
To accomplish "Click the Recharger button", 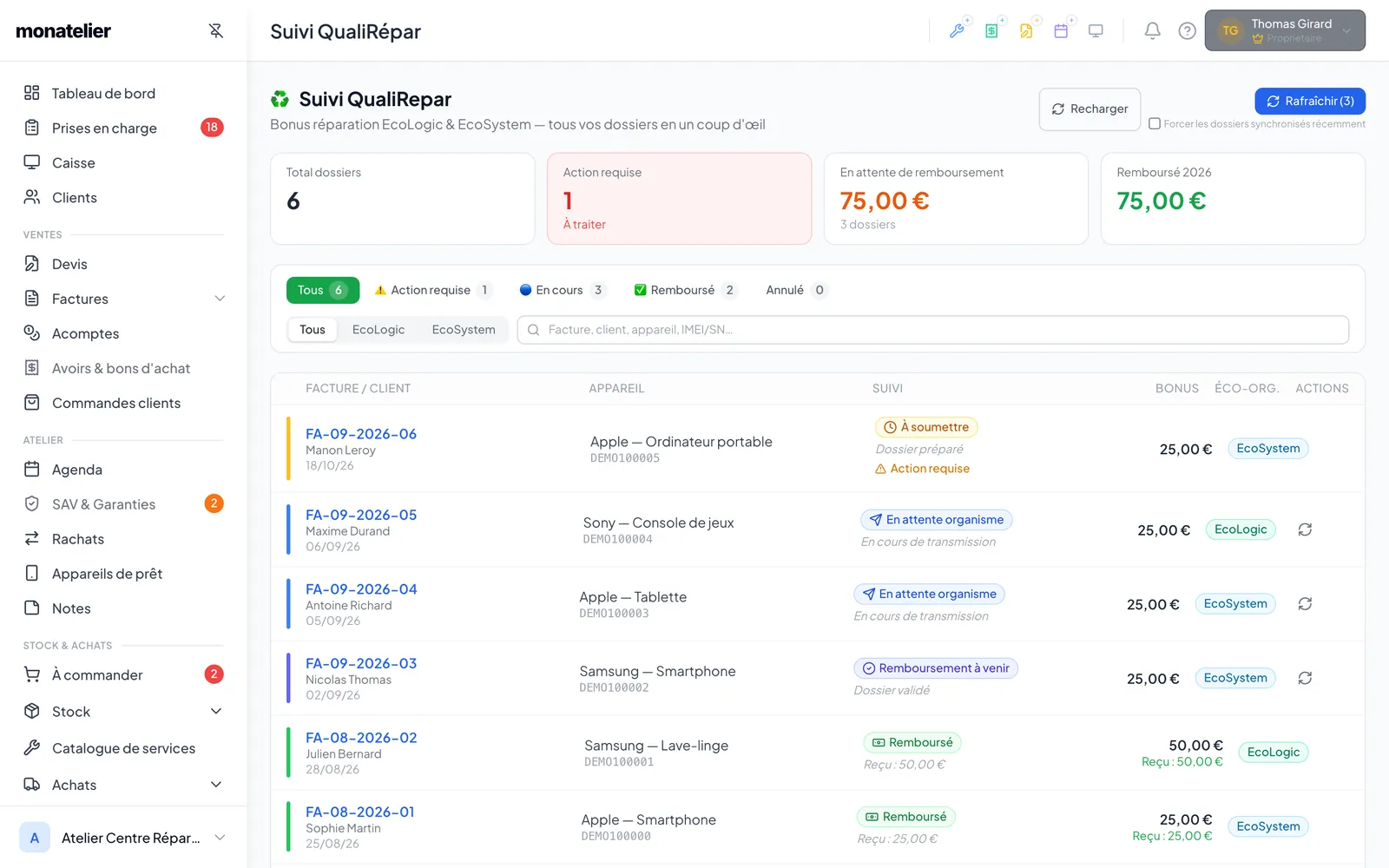I will [1089, 109].
